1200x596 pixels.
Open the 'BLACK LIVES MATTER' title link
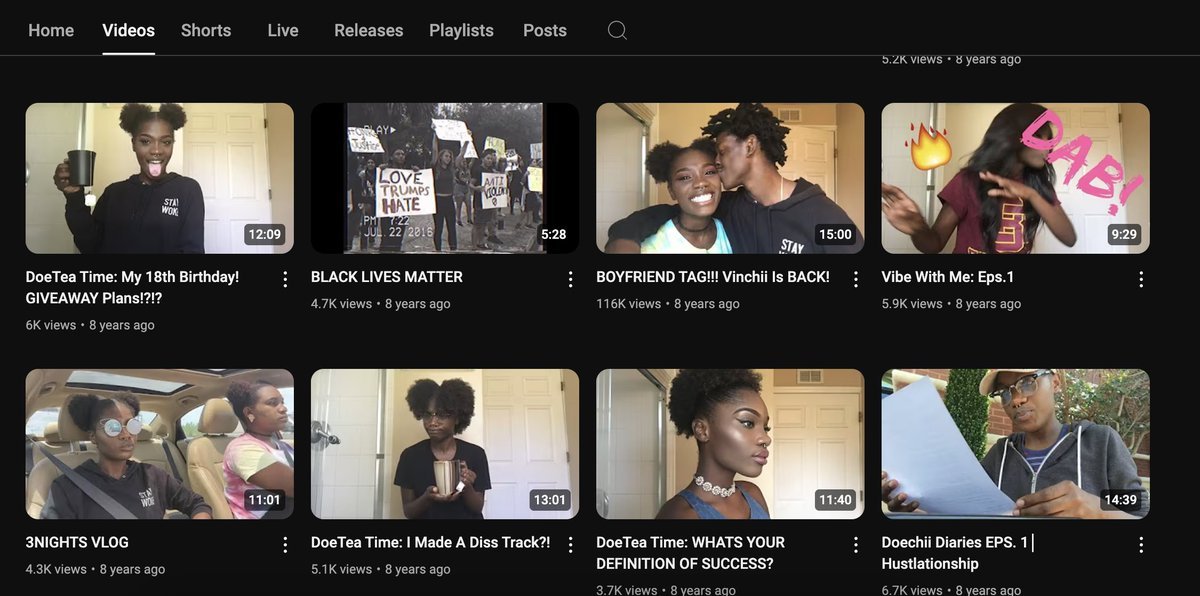point(387,277)
